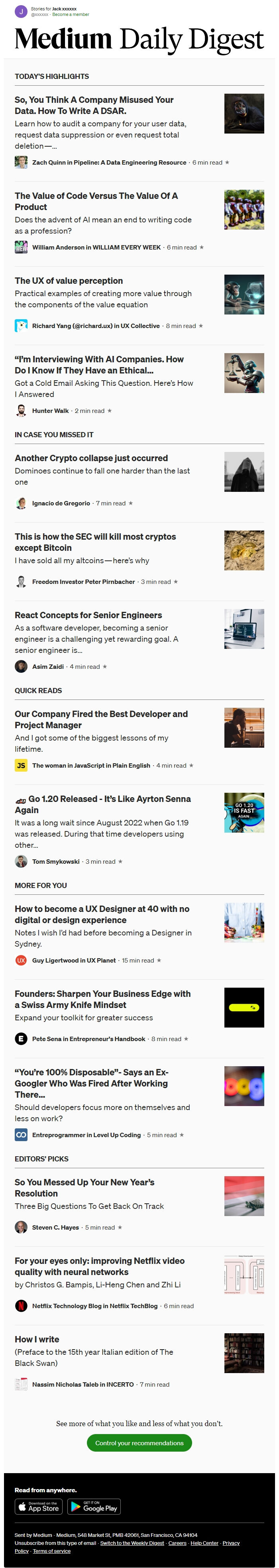
Task: Click the Bitcoin coins thumbnail on the SEC story
Action: [x=244, y=550]
